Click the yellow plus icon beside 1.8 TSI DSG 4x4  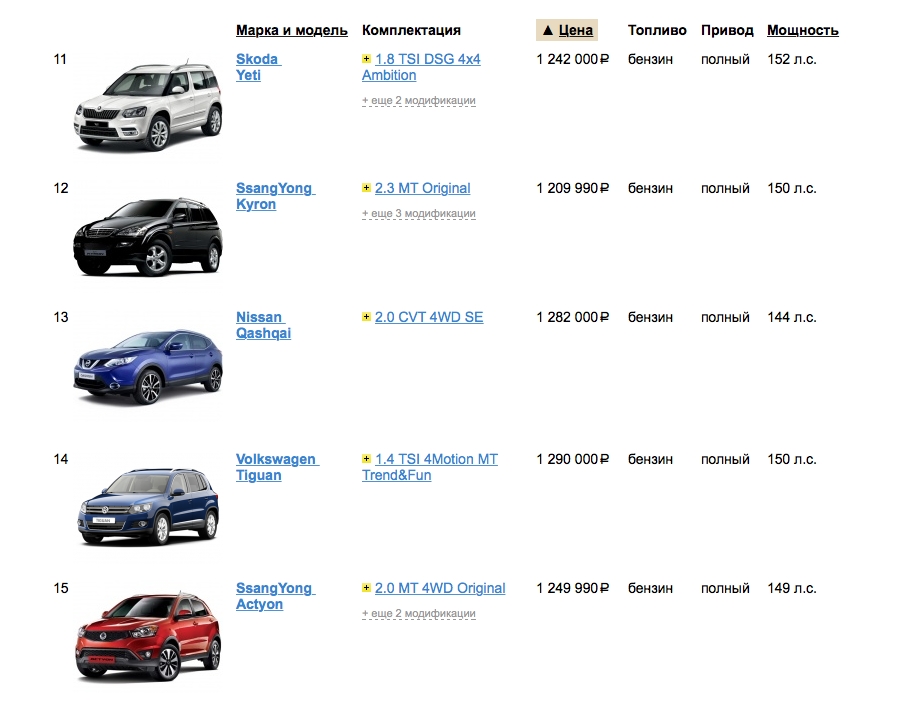(x=366, y=60)
